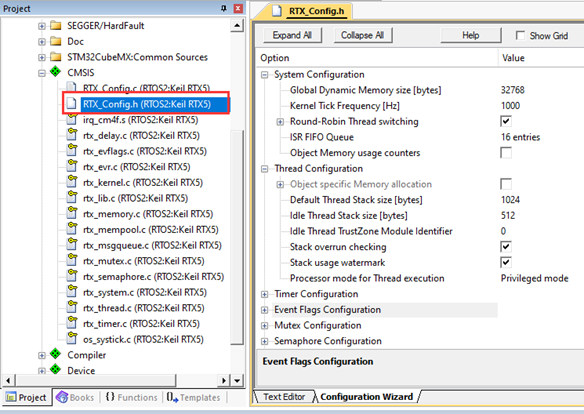The image size is (584, 414).
Task: Uncheck Round-Robin Thread switching
Action: [x=506, y=121]
